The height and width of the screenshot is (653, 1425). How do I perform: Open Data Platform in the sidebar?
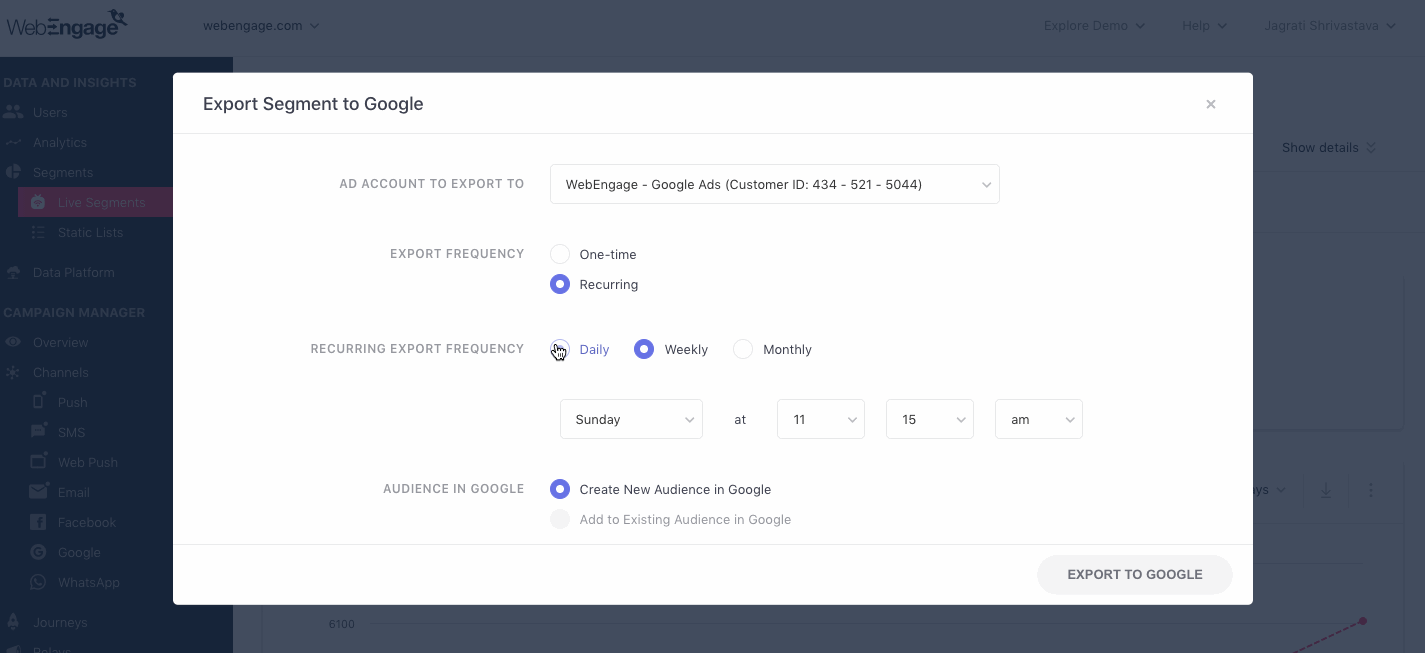click(73, 272)
